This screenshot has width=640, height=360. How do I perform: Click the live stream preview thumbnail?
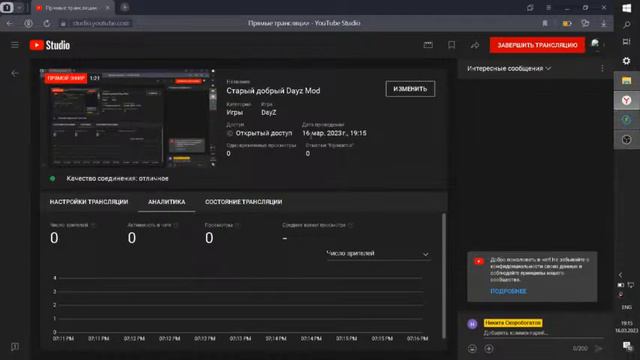(x=128, y=118)
